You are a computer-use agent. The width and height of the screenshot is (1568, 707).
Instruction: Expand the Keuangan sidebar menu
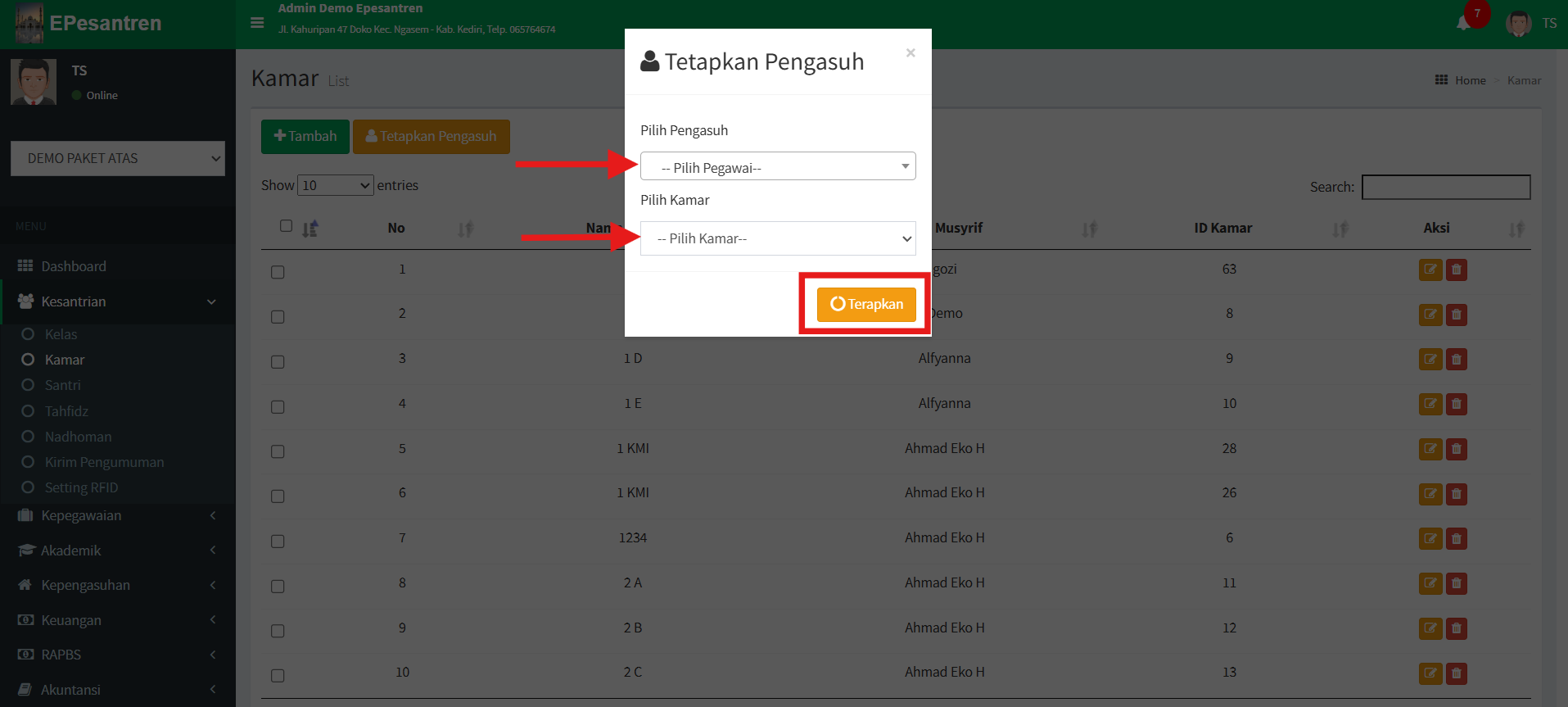[x=71, y=620]
